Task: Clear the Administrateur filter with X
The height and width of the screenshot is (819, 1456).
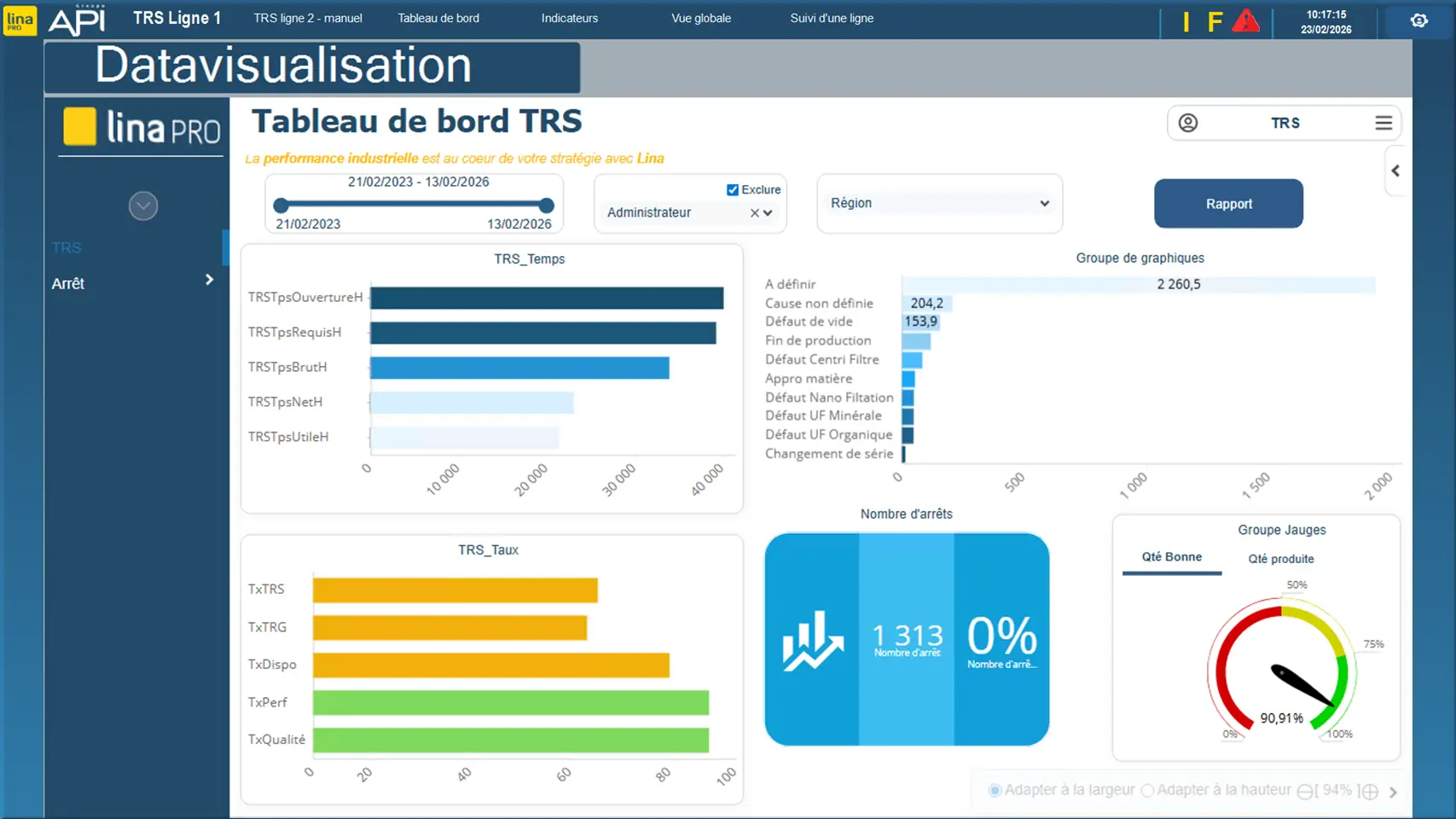Action: 754,213
